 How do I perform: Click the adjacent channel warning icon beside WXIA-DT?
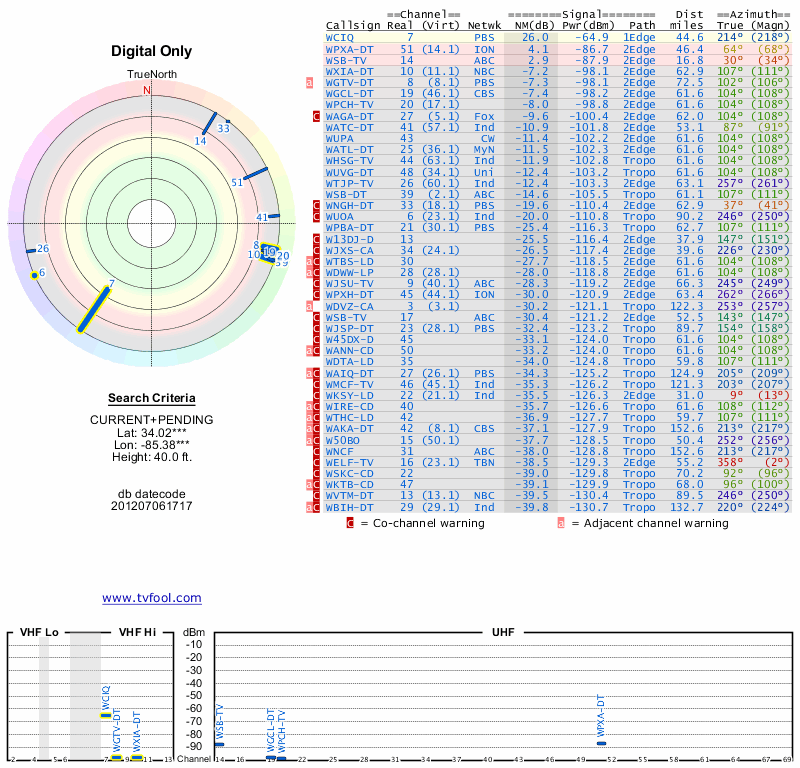pos(311,83)
